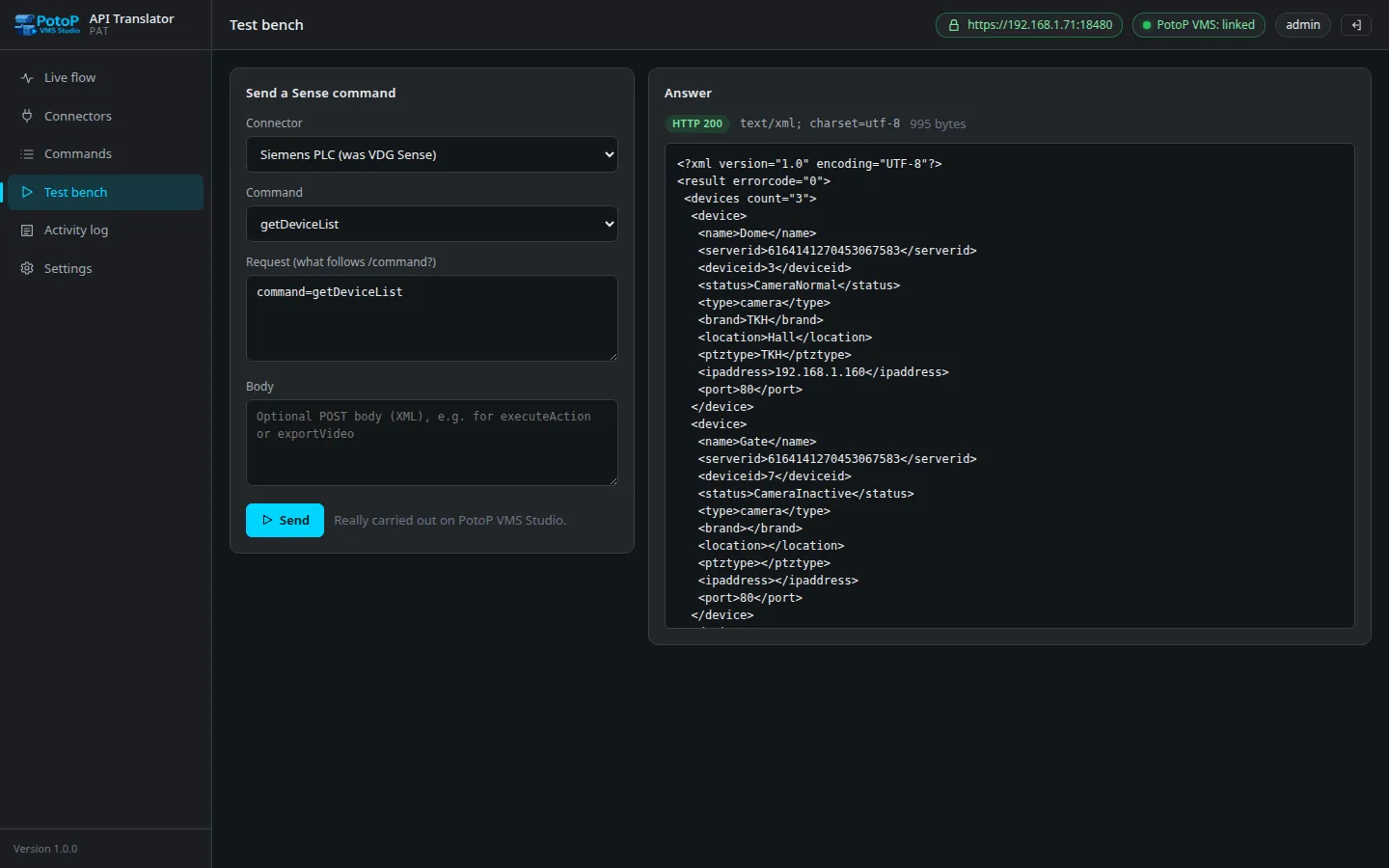The width and height of the screenshot is (1389, 868).
Task: Focus the optional Body text area
Action: coord(432,443)
